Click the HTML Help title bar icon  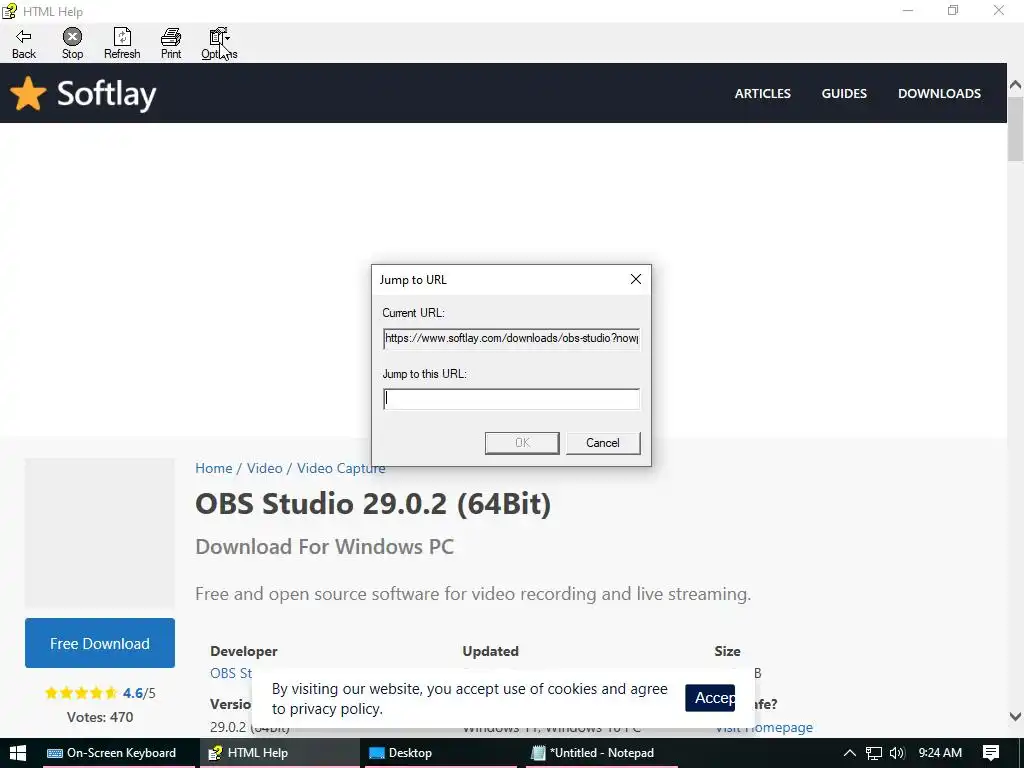pos(9,11)
